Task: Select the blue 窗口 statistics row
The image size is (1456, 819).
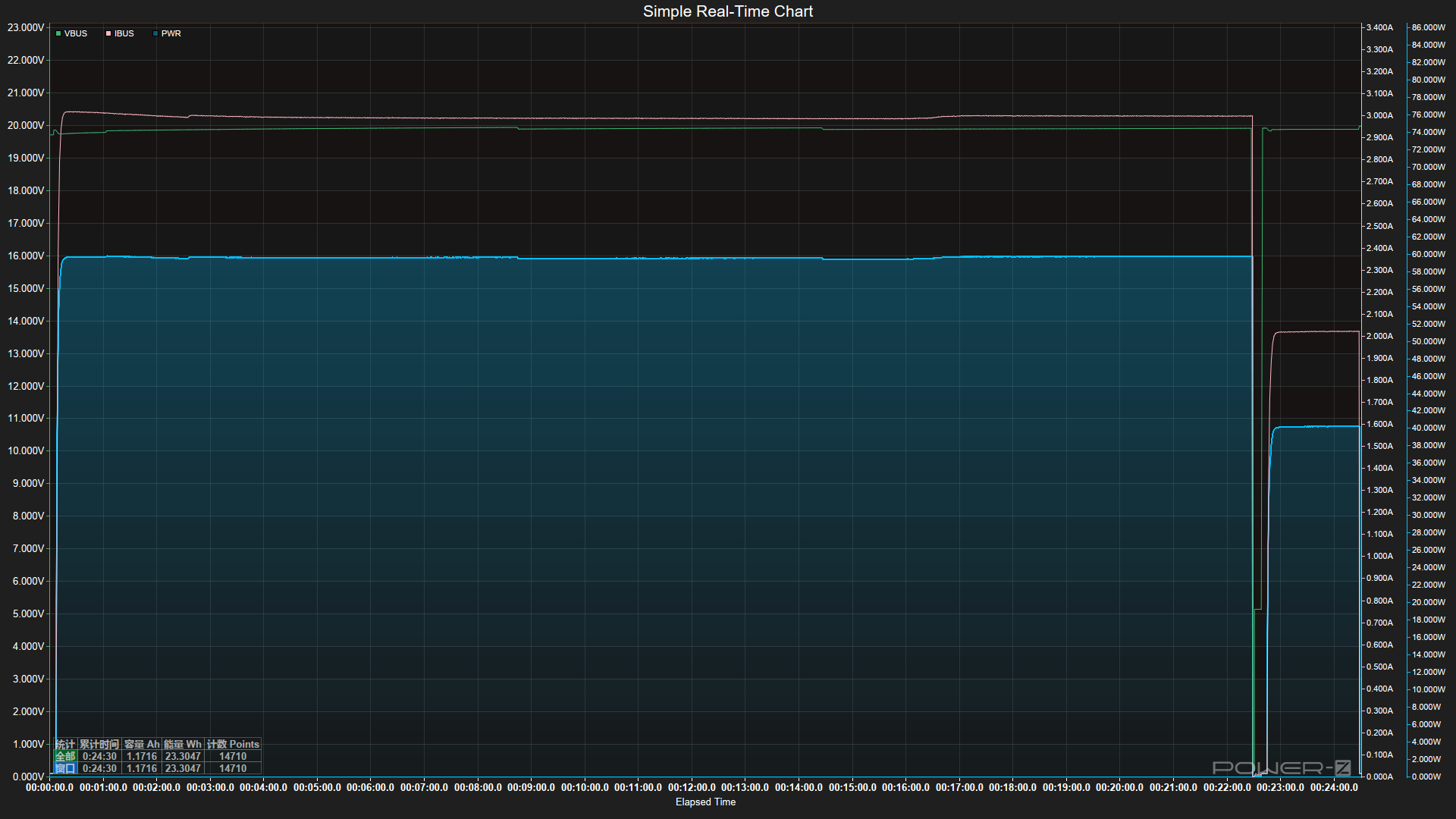Action: pyautogui.click(x=65, y=768)
